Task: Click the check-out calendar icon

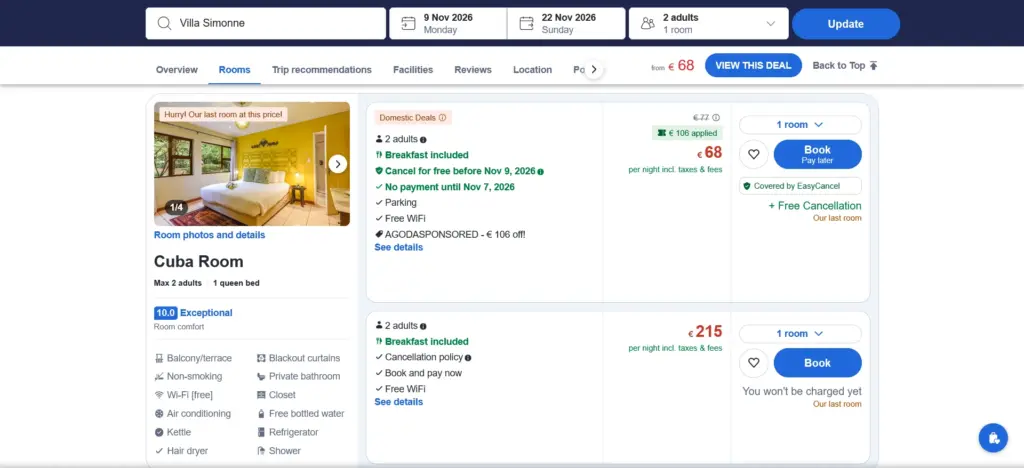Action: pos(526,23)
